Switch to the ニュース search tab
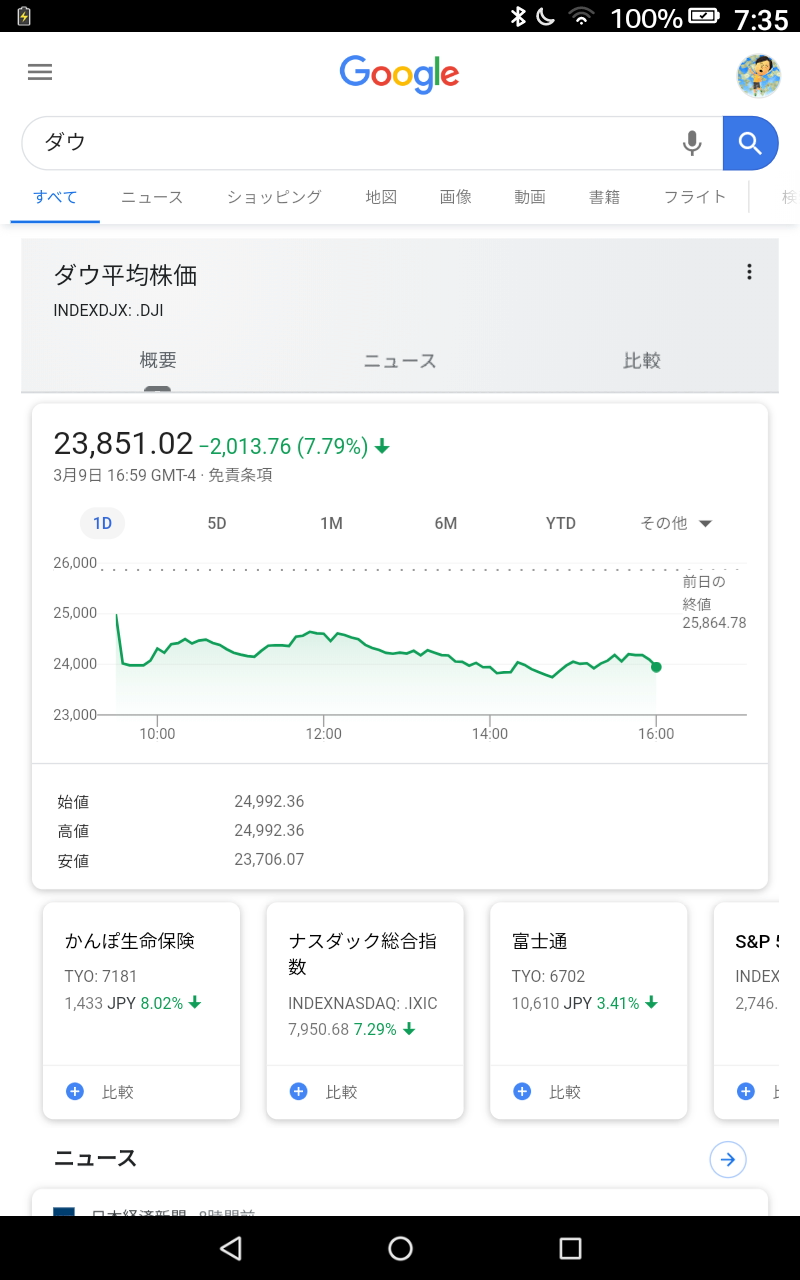 point(152,197)
